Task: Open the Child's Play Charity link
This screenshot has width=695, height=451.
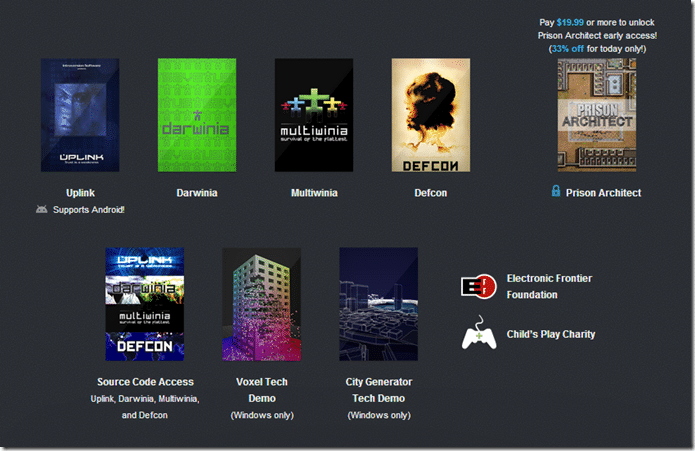Action: tap(551, 334)
